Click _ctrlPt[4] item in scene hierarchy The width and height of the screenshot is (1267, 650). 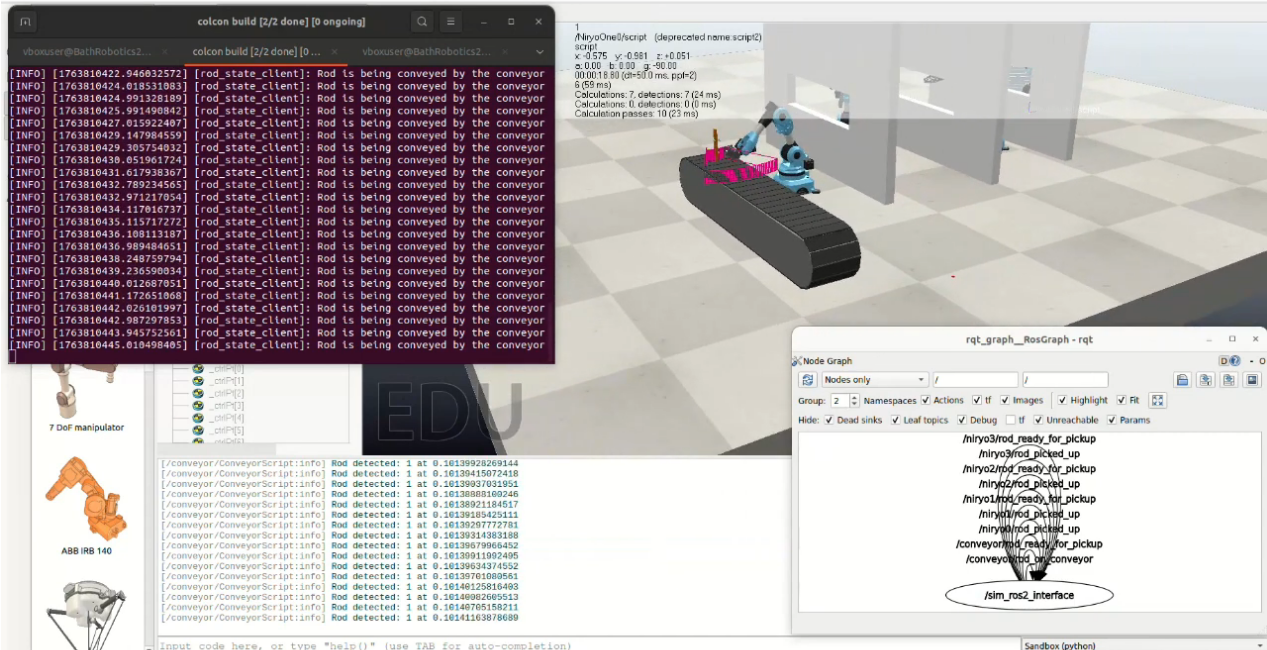[225, 417]
